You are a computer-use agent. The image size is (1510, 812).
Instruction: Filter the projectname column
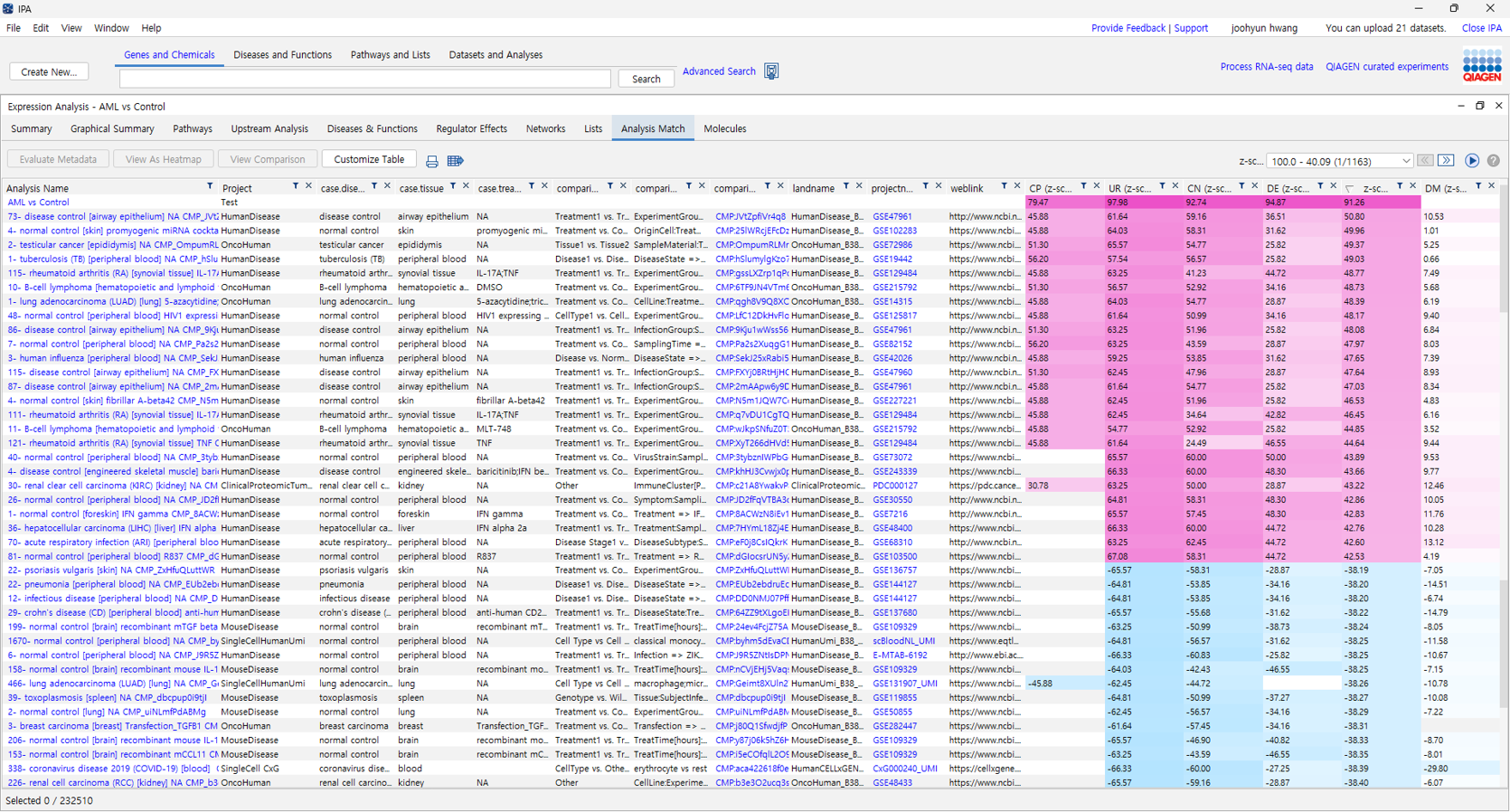click(x=925, y=186)
